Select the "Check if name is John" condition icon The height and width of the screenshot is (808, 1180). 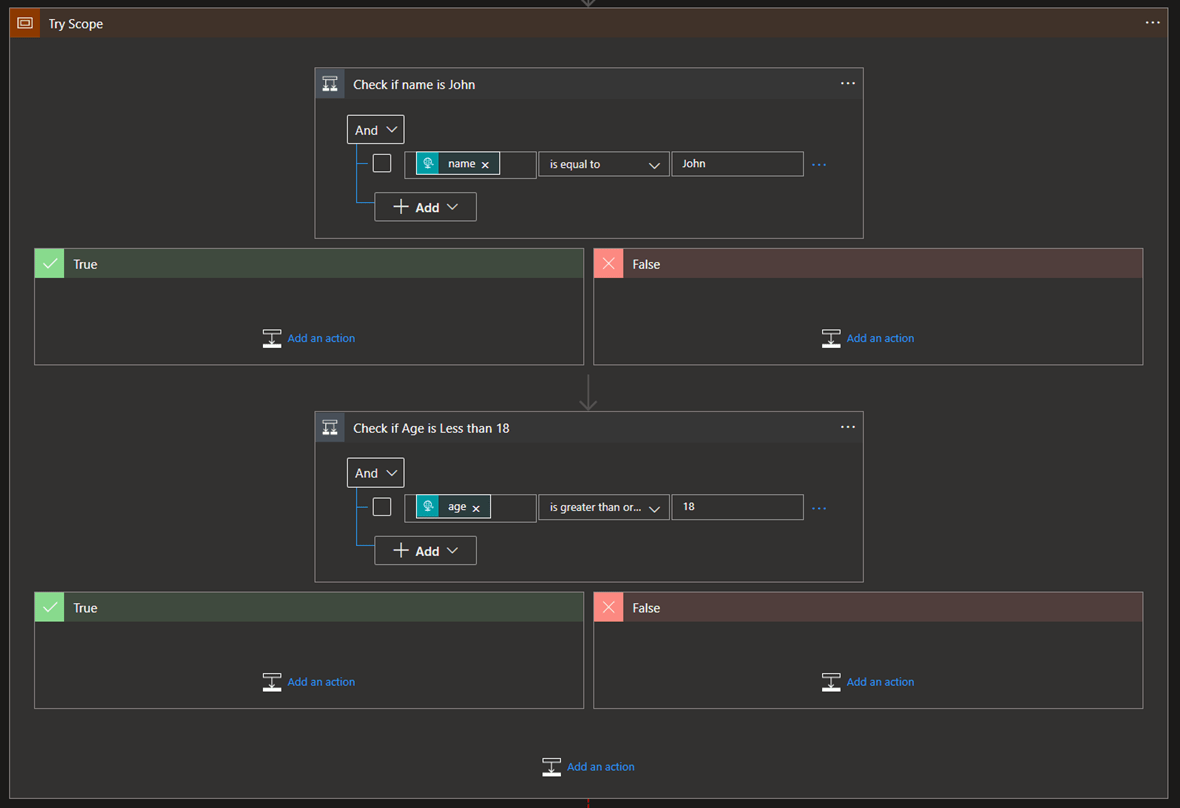(330, 83)
